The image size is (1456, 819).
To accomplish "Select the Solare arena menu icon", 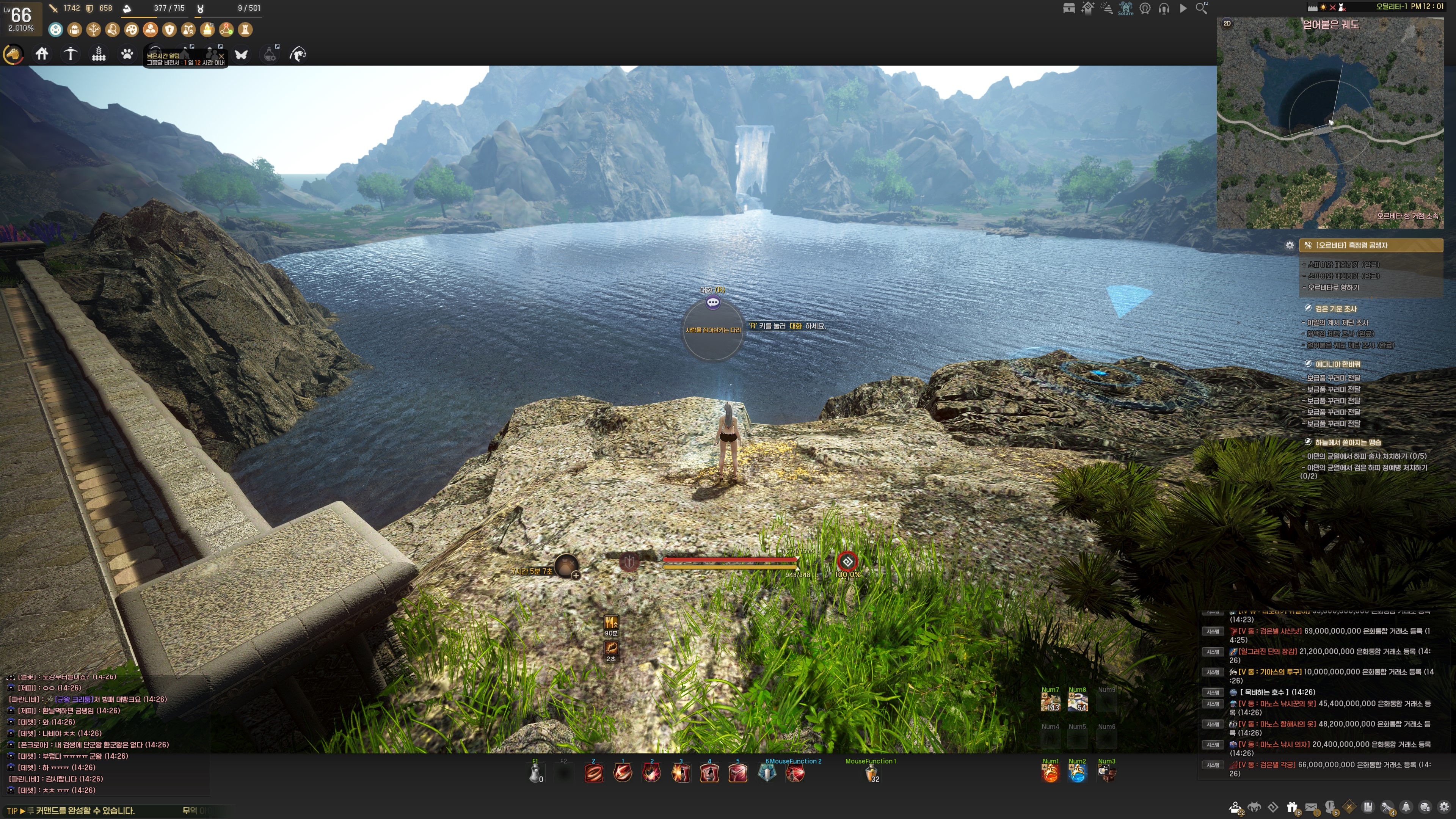I will [1125, 8].
